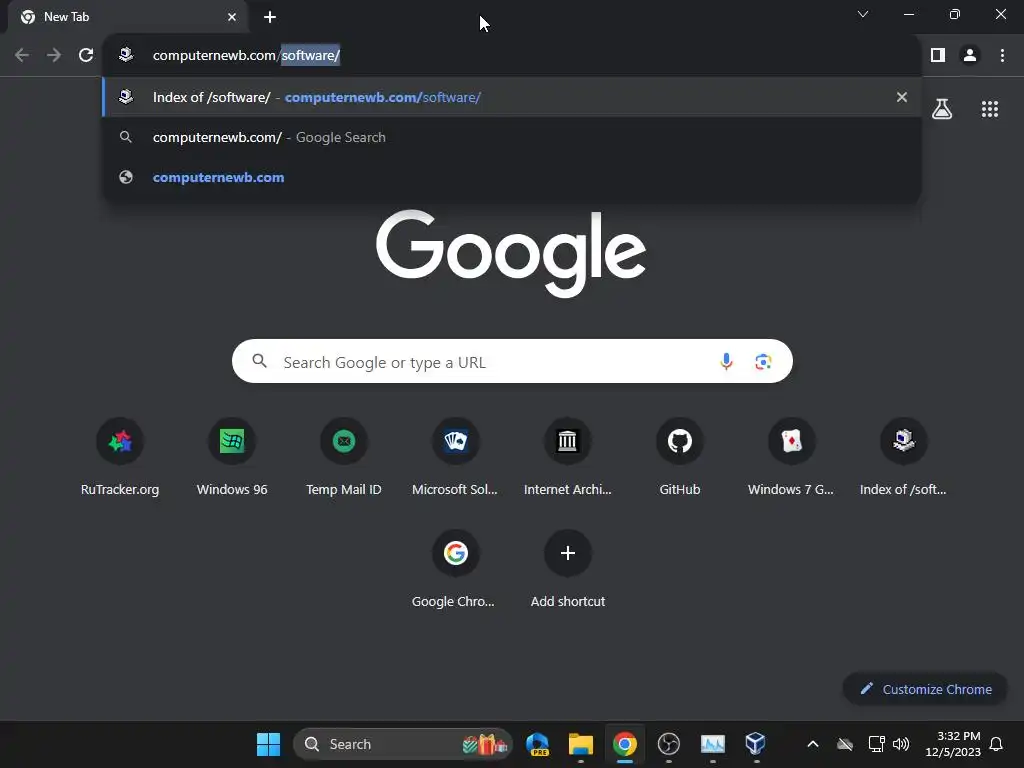
Task: Click the Chrome taskbar icon
Action: coord(625,744)
